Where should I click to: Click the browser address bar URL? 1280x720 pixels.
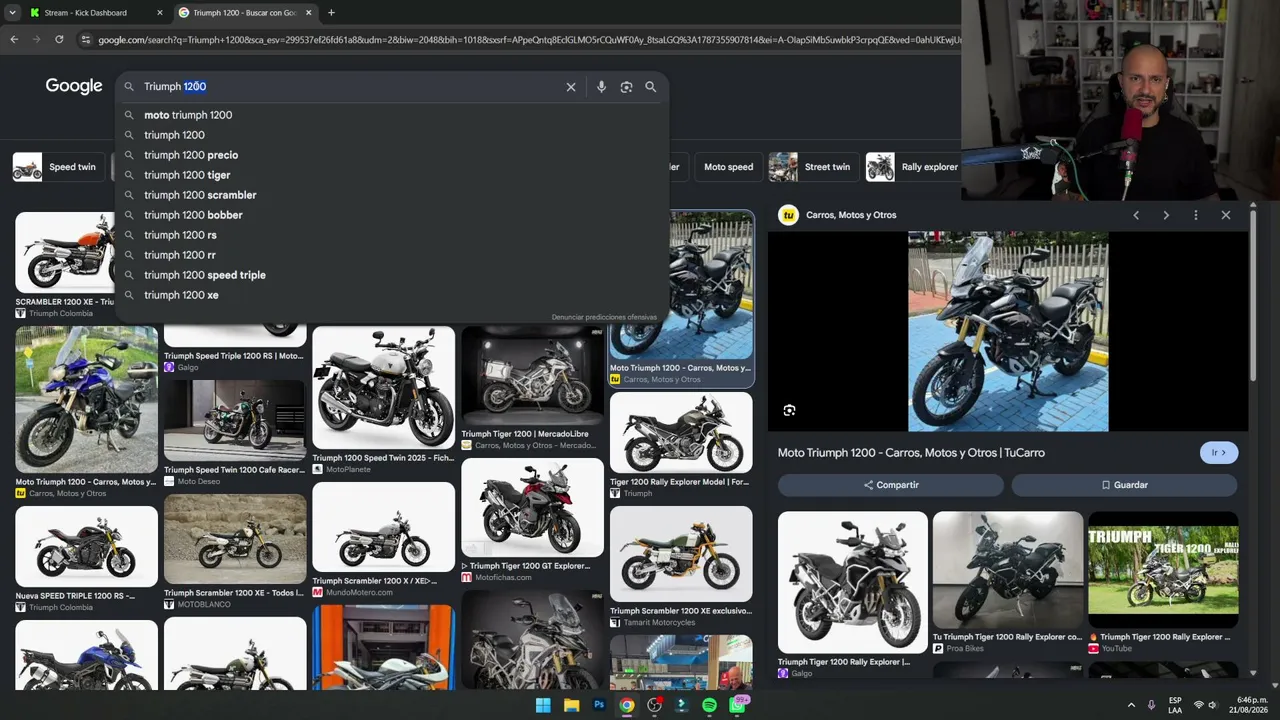(529, 40)
